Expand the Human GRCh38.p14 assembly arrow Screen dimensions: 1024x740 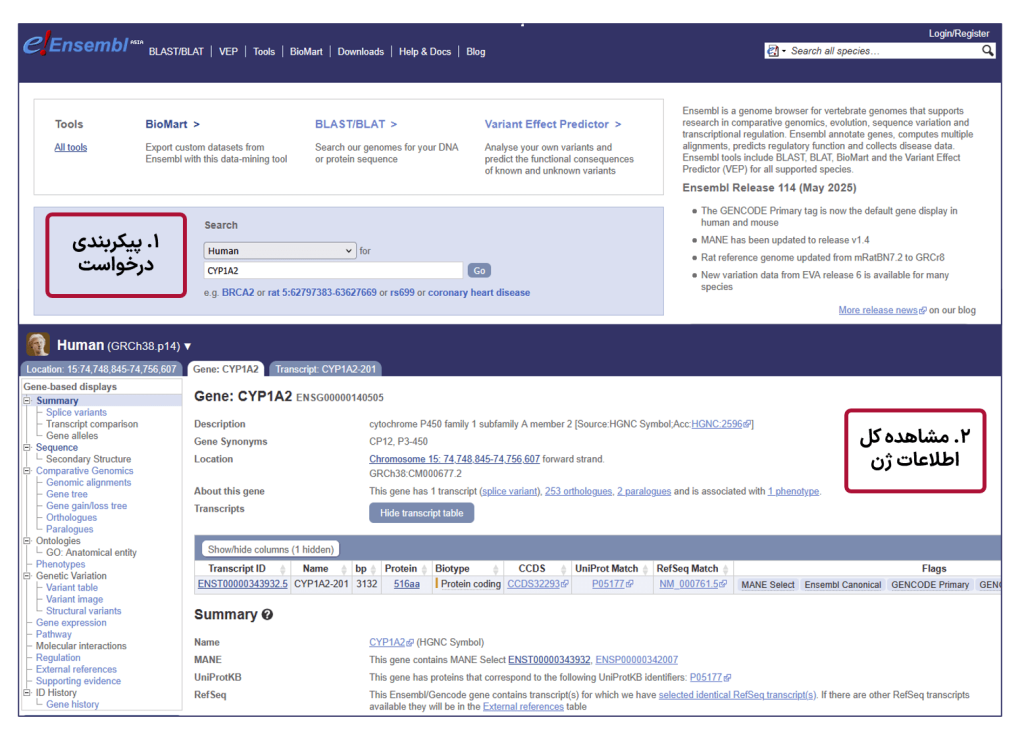pos(187,346)
